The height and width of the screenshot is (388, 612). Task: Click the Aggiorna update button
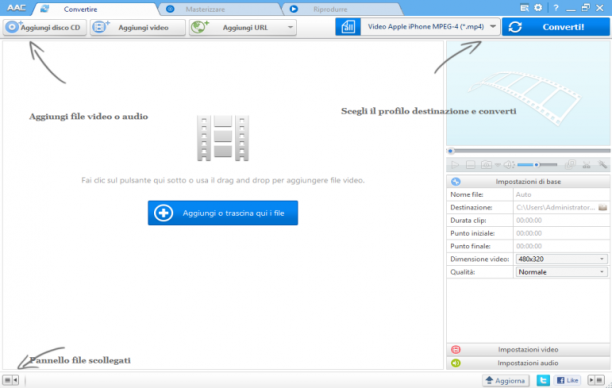pos(506,380)
